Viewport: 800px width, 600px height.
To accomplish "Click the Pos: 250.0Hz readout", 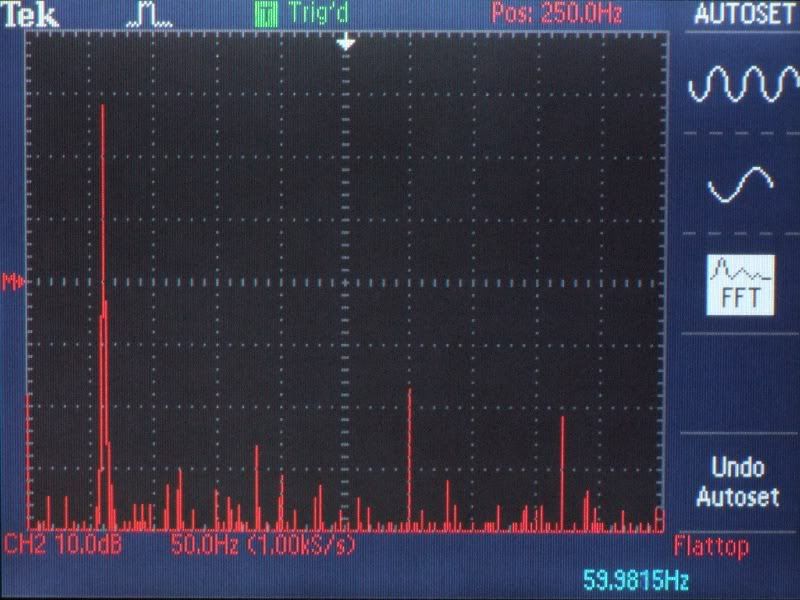I will point(557,13).
